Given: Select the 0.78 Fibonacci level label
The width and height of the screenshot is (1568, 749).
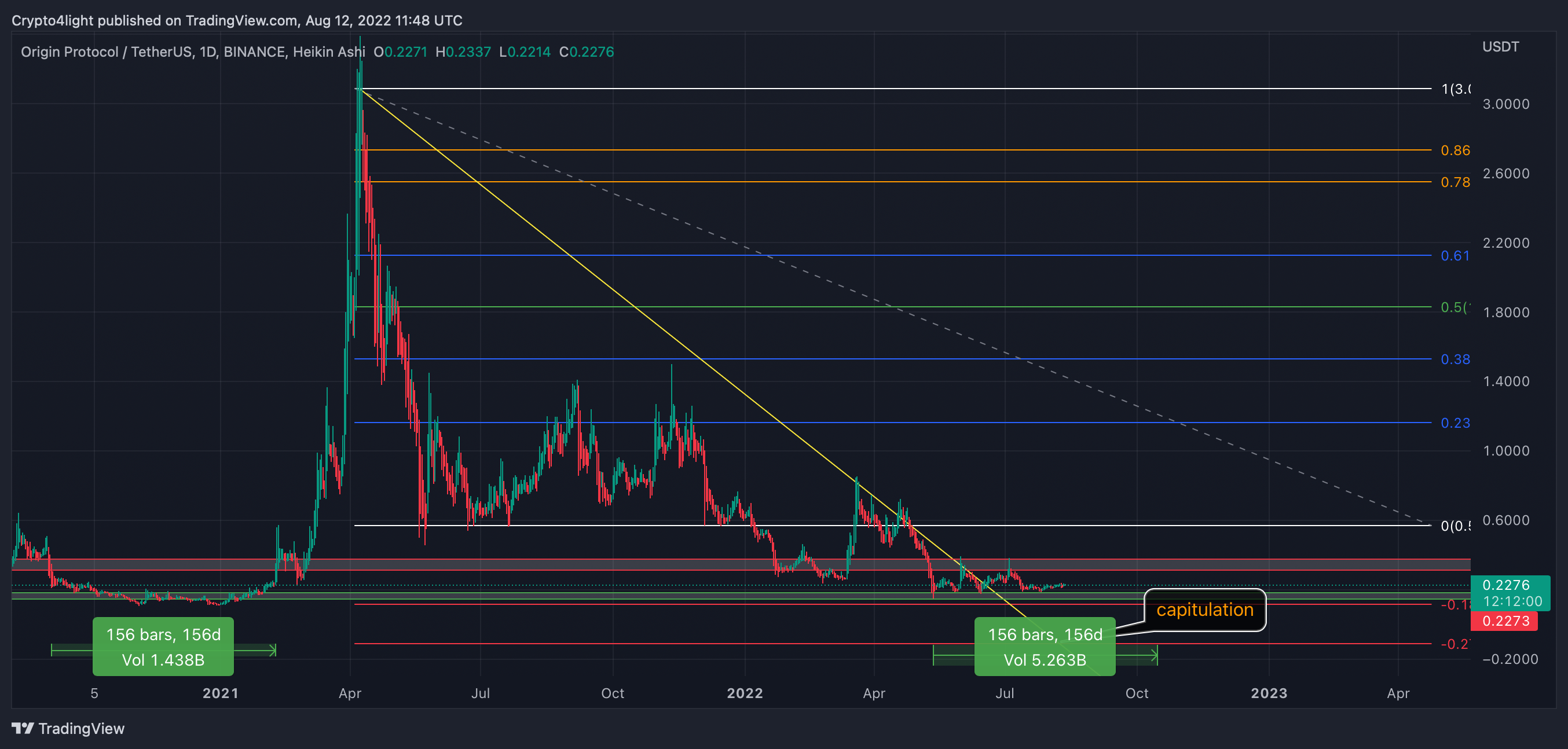Looking at the screenshot, I should pyautogui.click(x=1455, y=182).
